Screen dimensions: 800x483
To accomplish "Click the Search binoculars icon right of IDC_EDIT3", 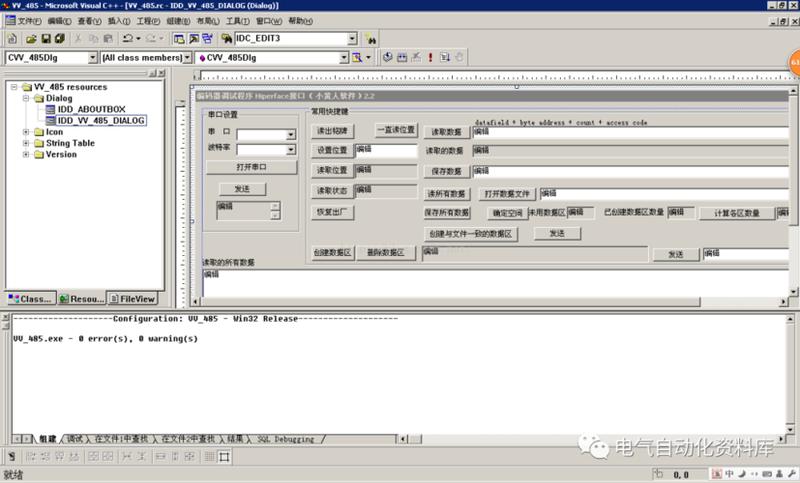I will click(370, 39).
